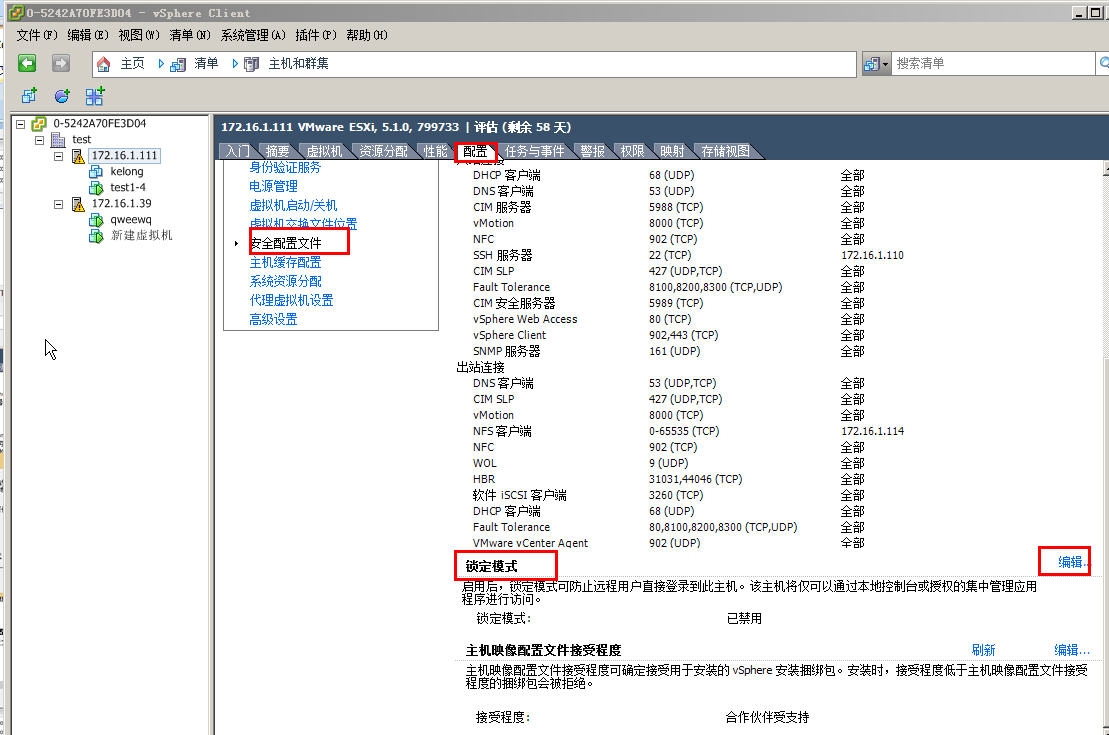The width and height of the screenshot is (1109, 735).
Task: Click 刷新 link for 主机映像配置文件接受程度
Action: point(983,650)
